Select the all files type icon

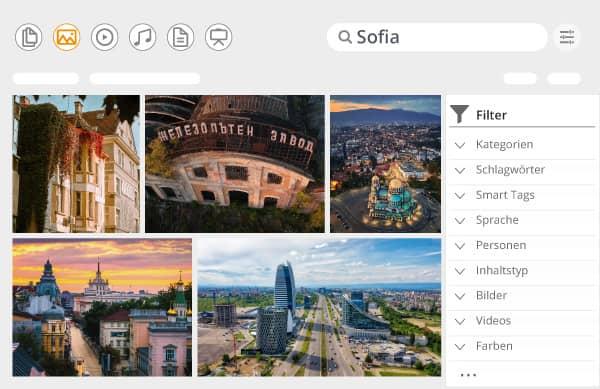pos(29,37)
